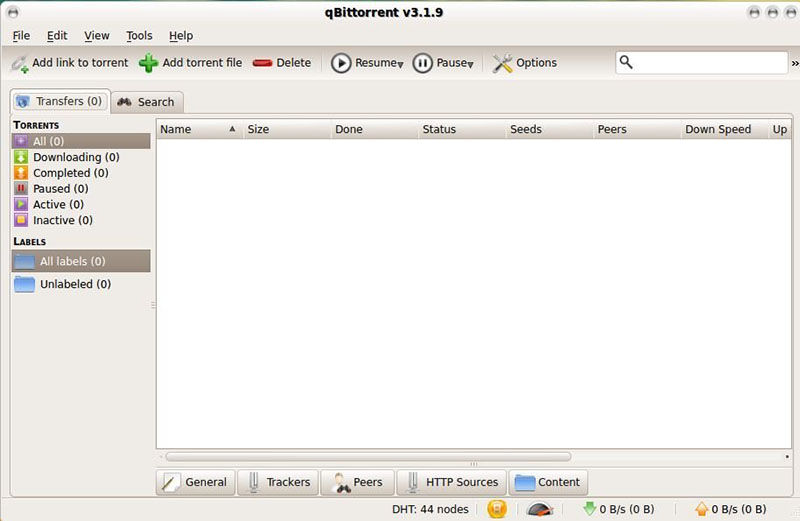Switch to the Search tab
The width and height of the screenshot is (800, 521).
[x=147, y=102]
